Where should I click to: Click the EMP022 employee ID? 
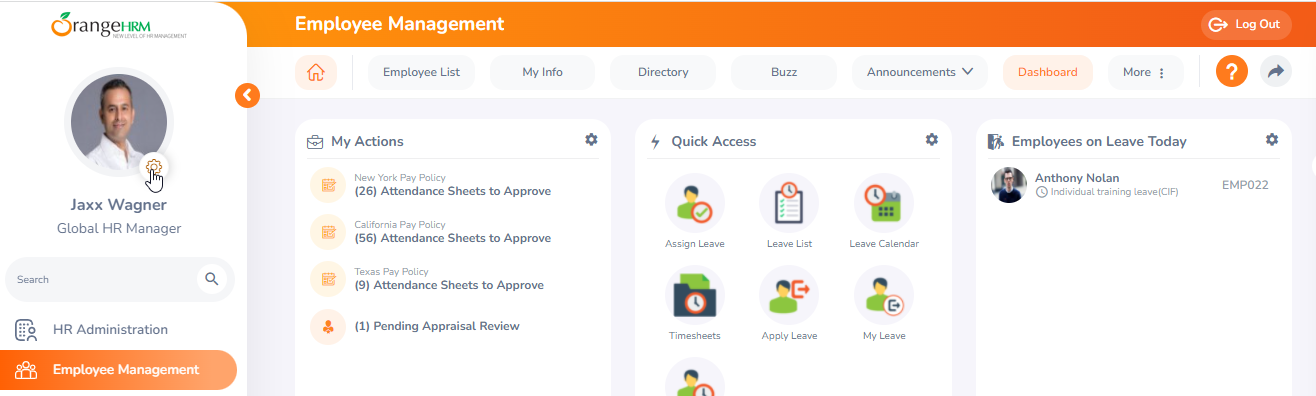[1245, 185]
